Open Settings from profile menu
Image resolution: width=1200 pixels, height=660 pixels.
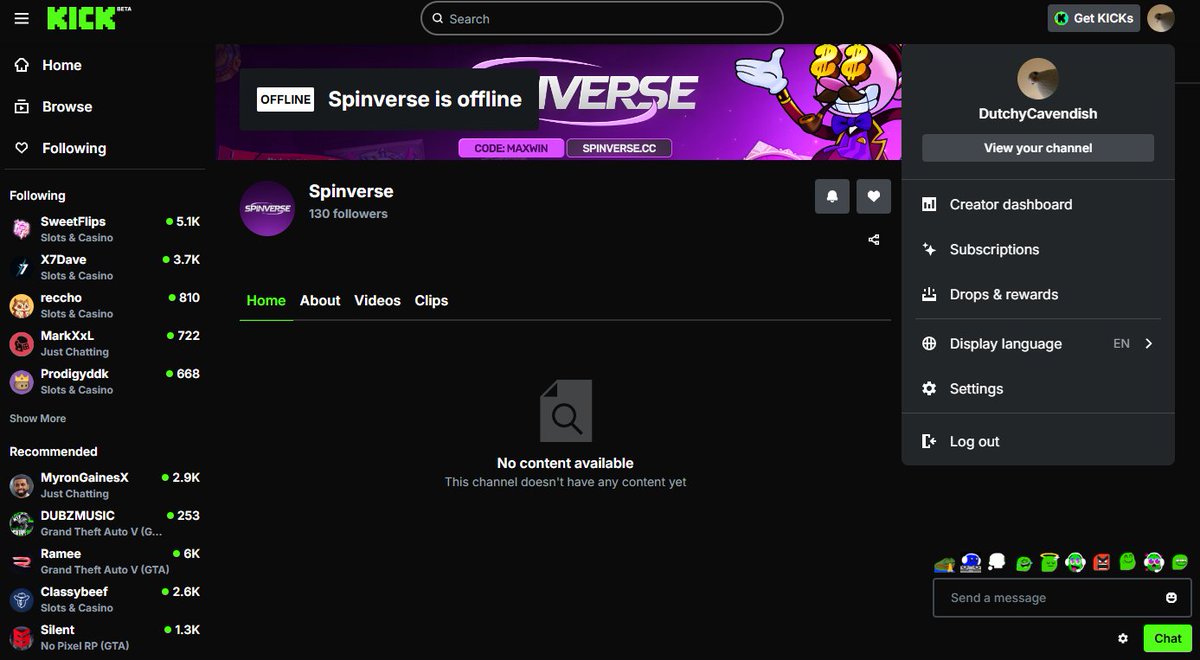[1038, 388]
